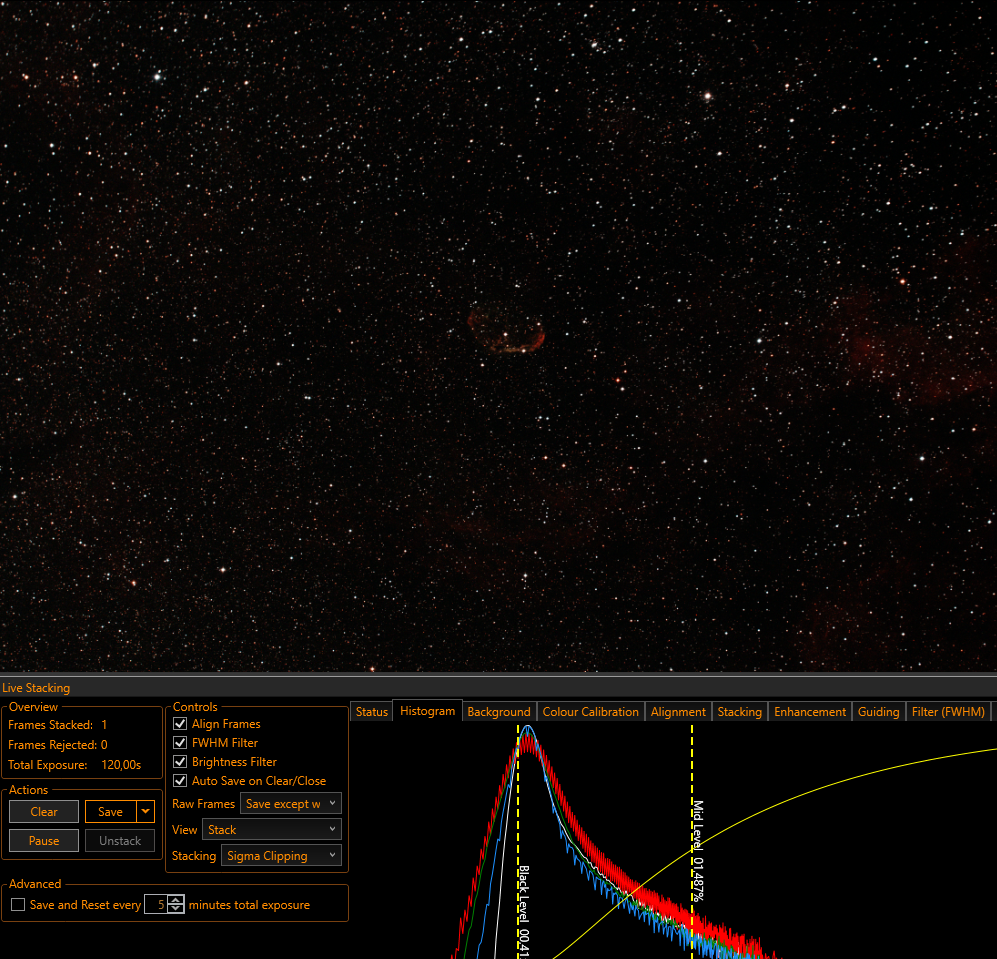Click the stepper up arrow for minutes
The width and height of the screenshot is (997, 959).
176,900
